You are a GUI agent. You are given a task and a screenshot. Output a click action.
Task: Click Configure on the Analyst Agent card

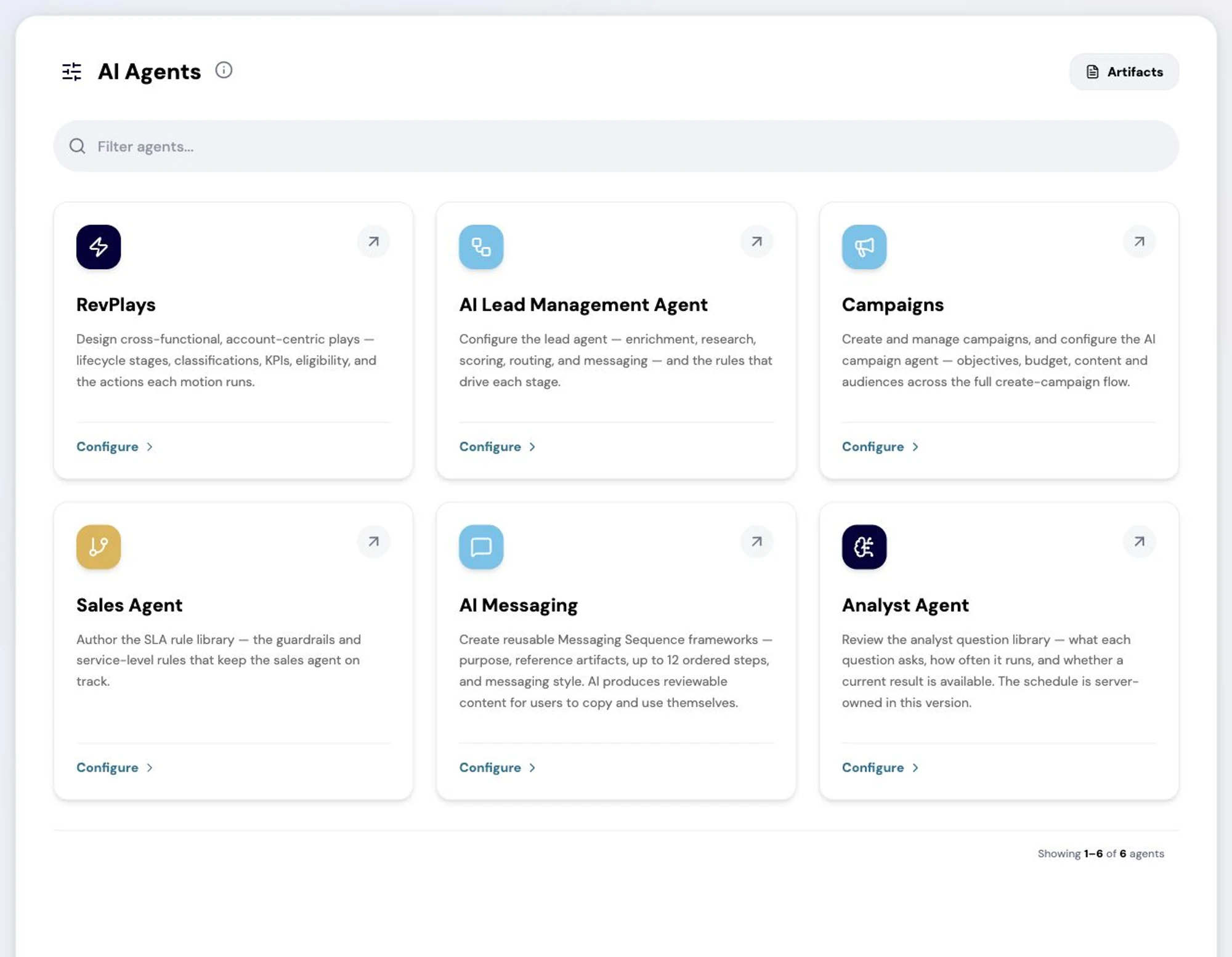tap(880, 767)
